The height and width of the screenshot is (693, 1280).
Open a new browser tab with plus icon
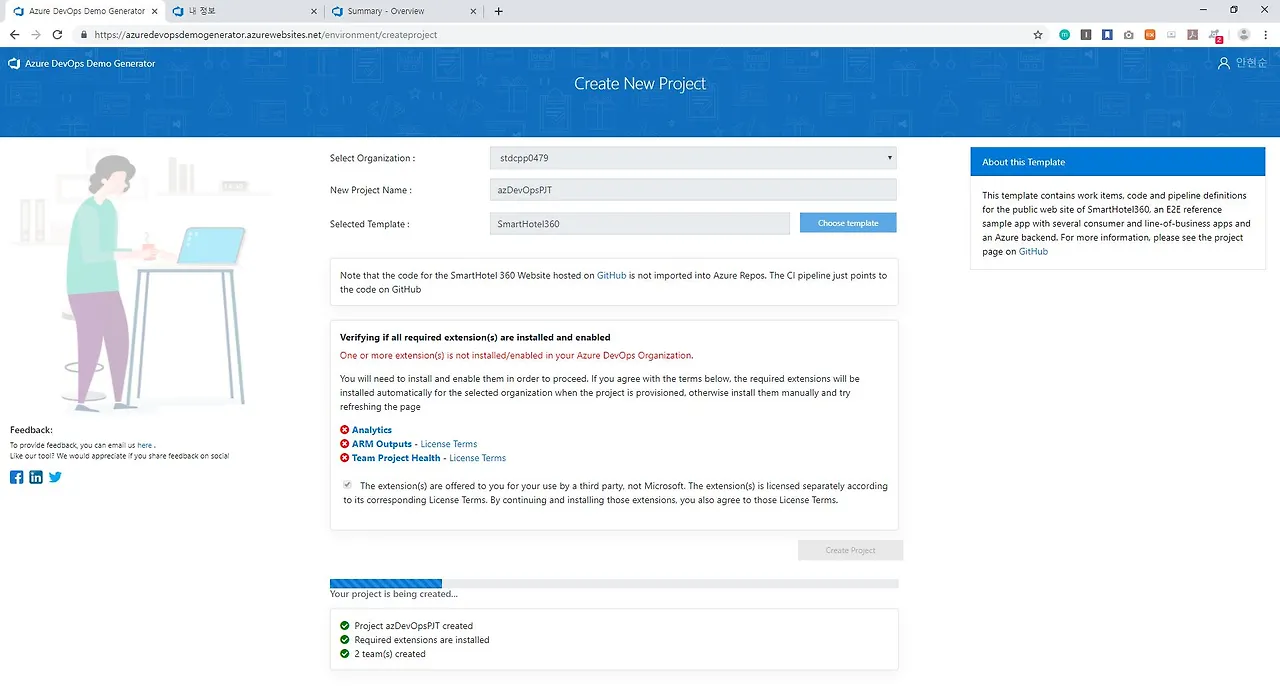[x=499, y=11]
